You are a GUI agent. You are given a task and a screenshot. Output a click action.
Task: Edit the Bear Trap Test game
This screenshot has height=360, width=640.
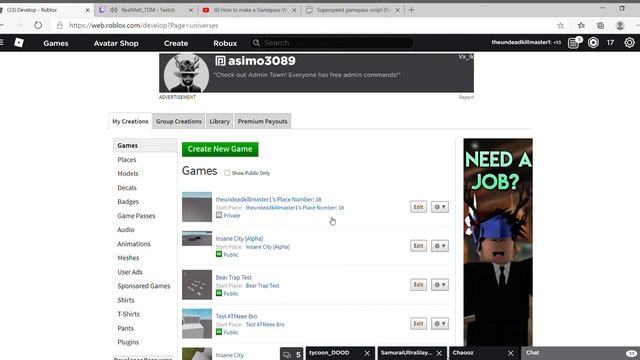(418, 284)
